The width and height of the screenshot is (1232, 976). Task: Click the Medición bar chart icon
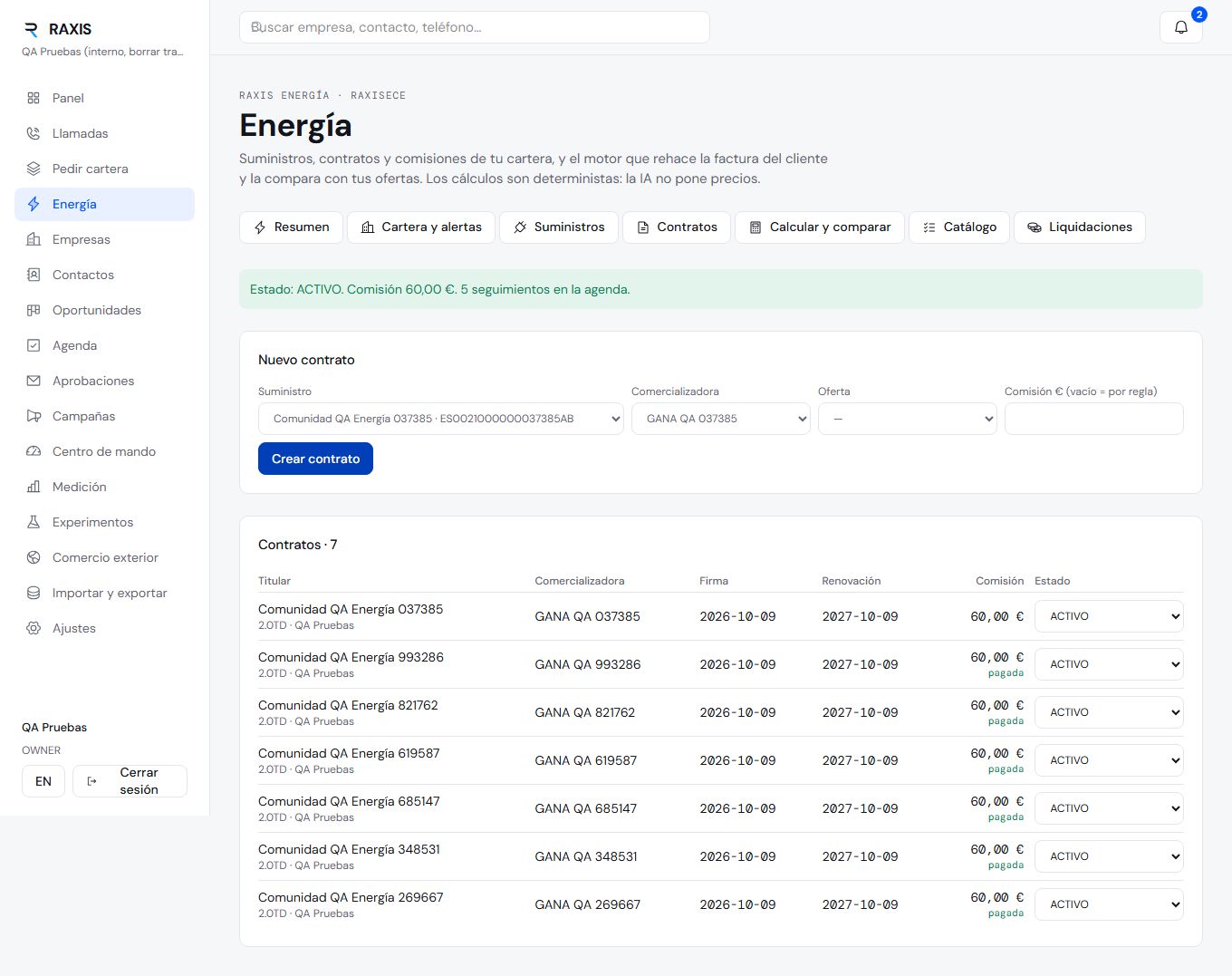(34, 487)
